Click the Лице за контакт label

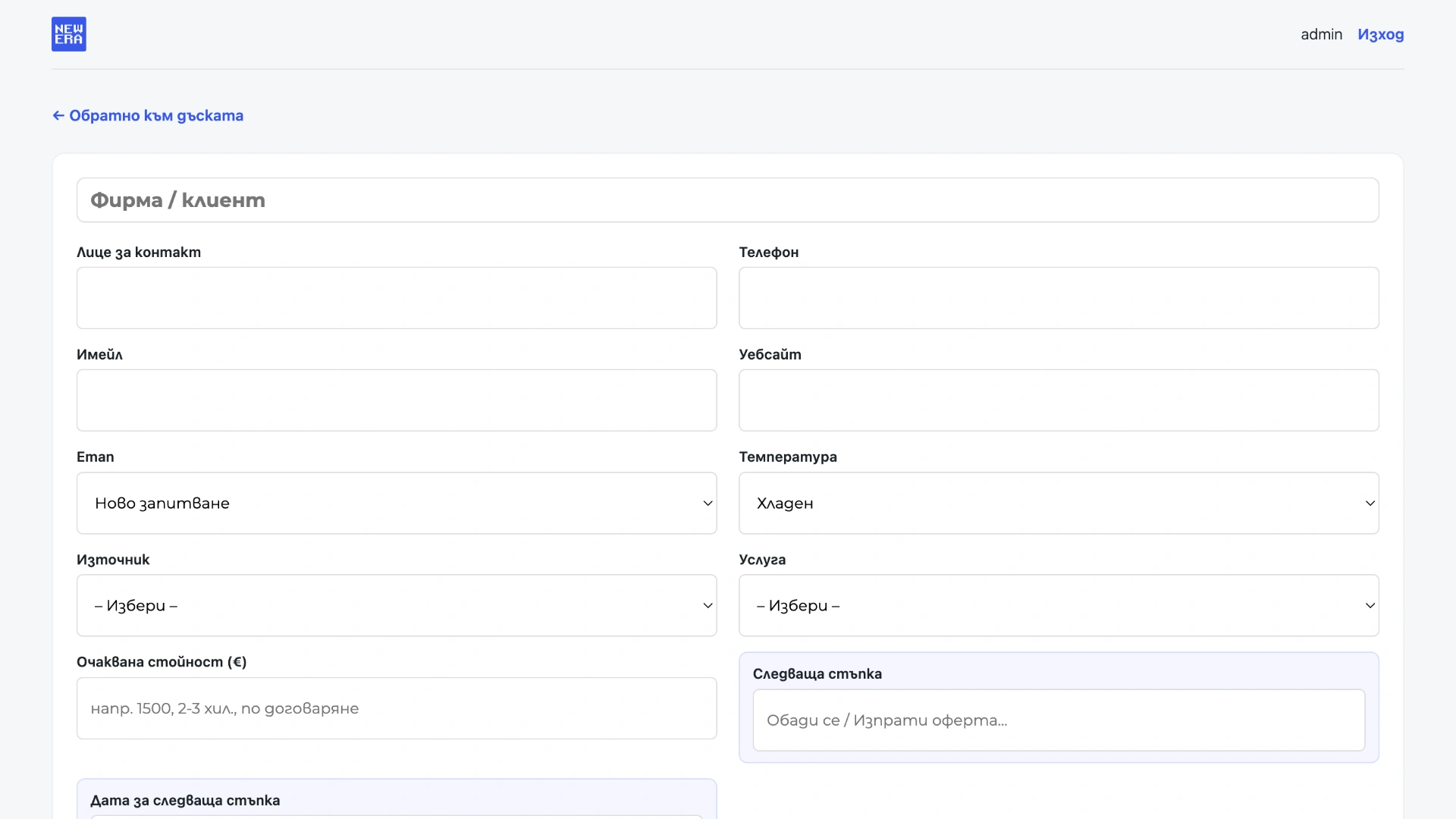click(x=139, y=253)
